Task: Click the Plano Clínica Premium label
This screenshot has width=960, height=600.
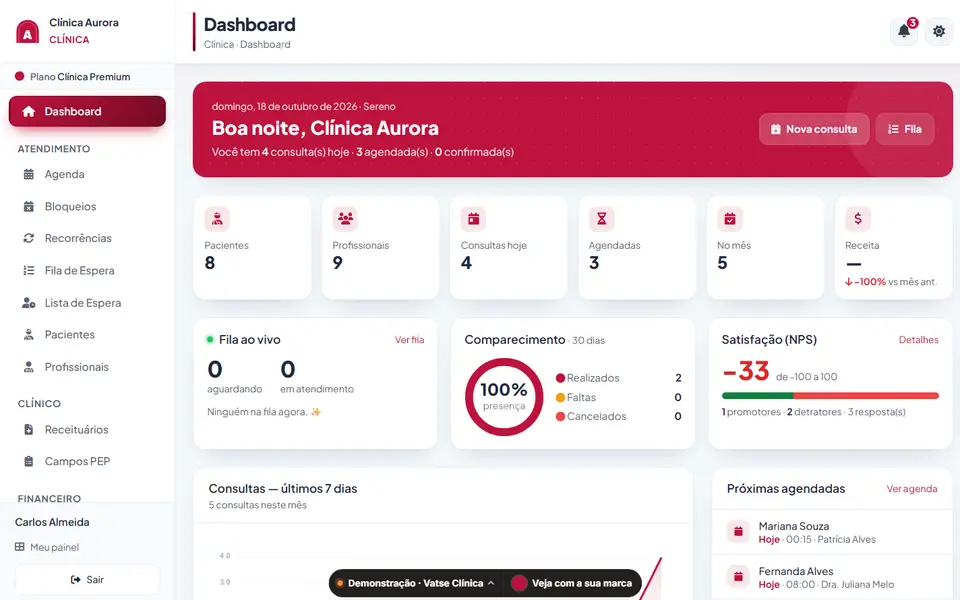Action: (80, 77)
